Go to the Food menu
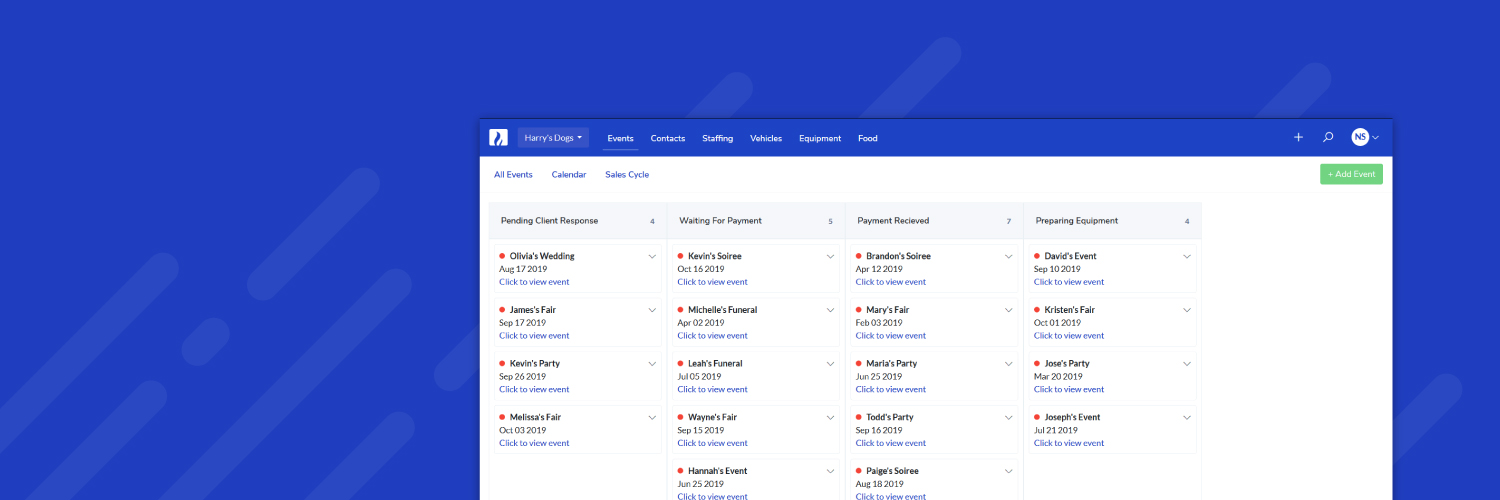Viewport: 1500px width, 500px height. (867, 138)
